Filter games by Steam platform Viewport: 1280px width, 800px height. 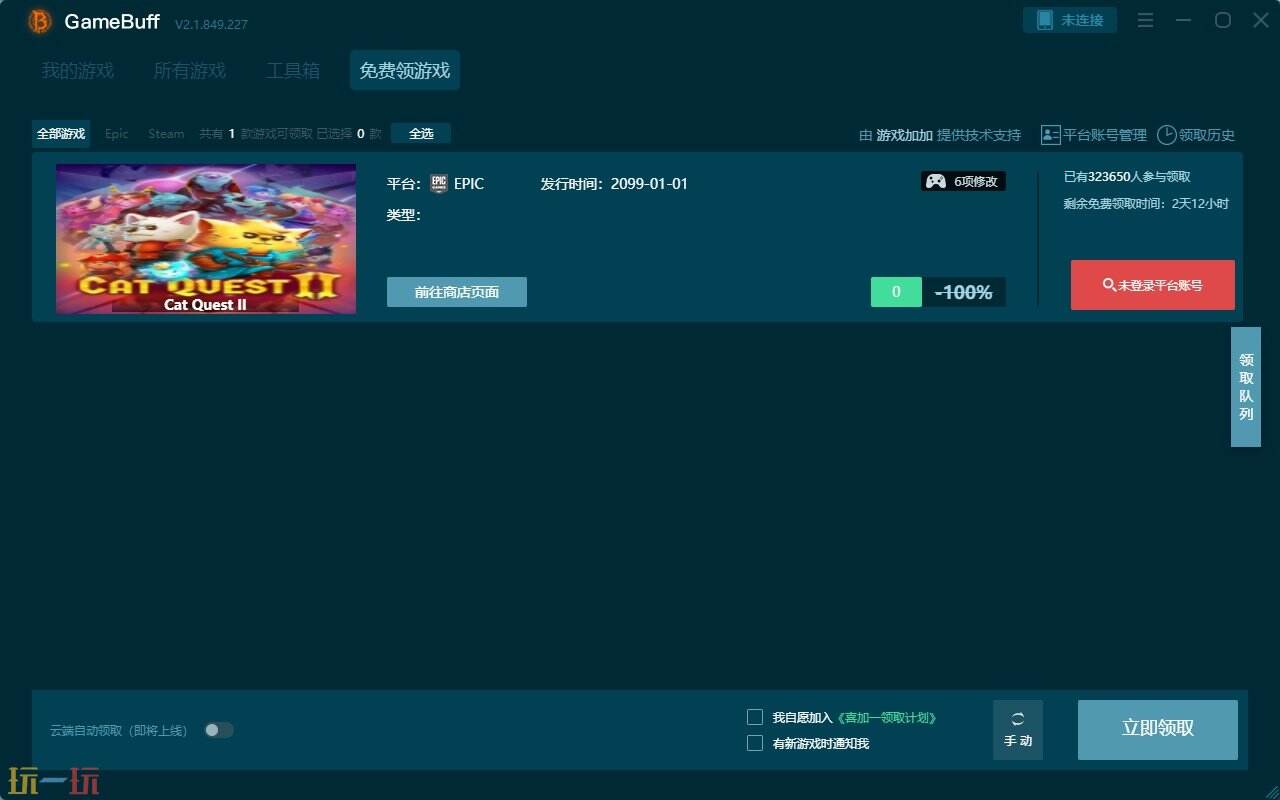[x=166, y=134]
